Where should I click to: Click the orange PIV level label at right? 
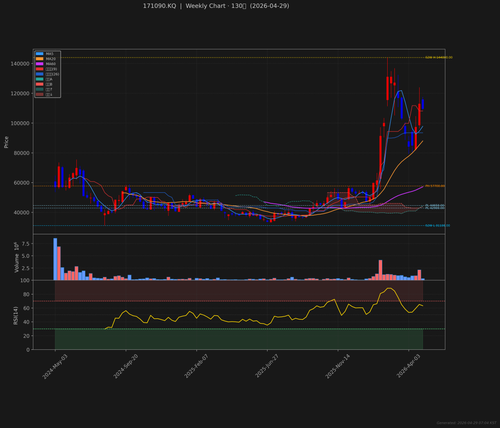coord(435,186)
